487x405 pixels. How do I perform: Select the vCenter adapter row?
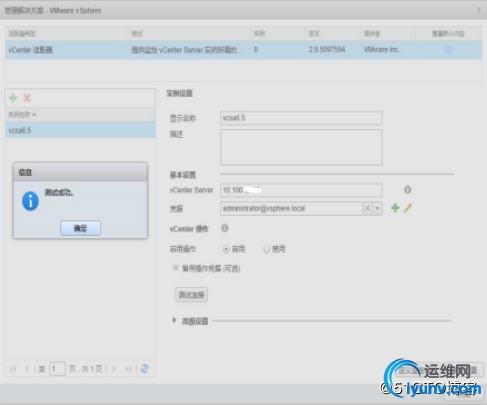[x=243, y=50]
